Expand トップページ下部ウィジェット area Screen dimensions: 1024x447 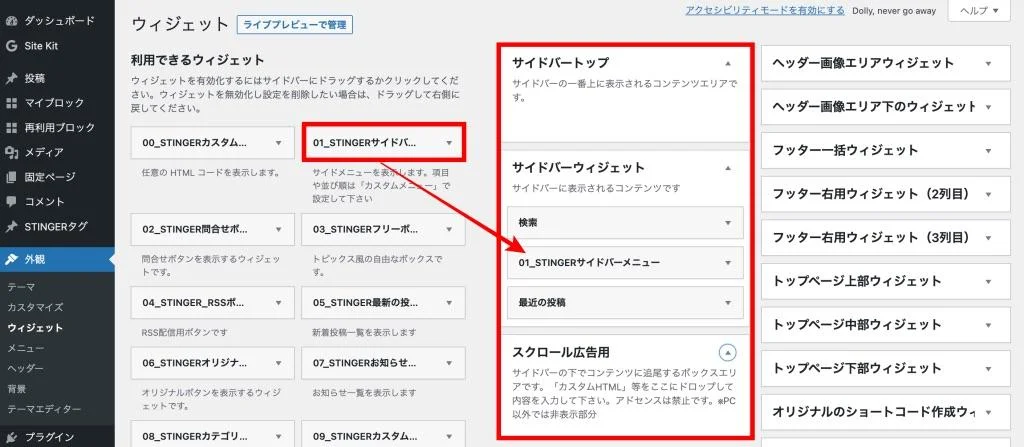click(988, 369)
